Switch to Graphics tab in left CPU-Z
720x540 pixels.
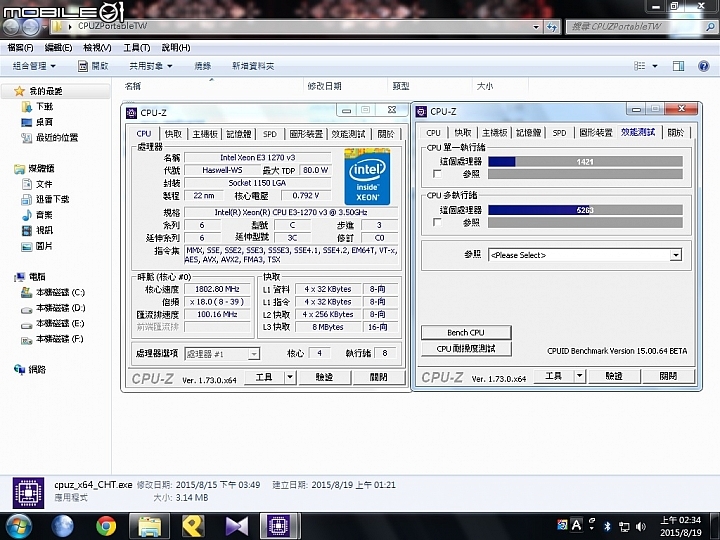(306, 134)
